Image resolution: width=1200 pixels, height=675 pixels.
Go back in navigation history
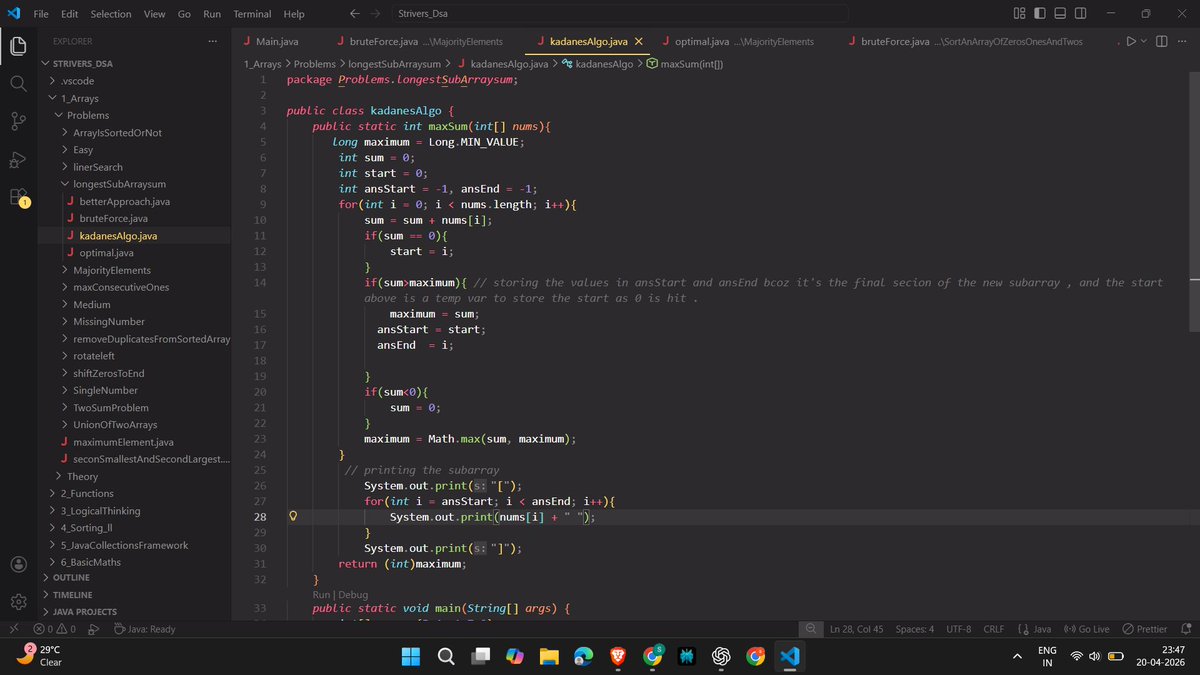pos(355,14)
